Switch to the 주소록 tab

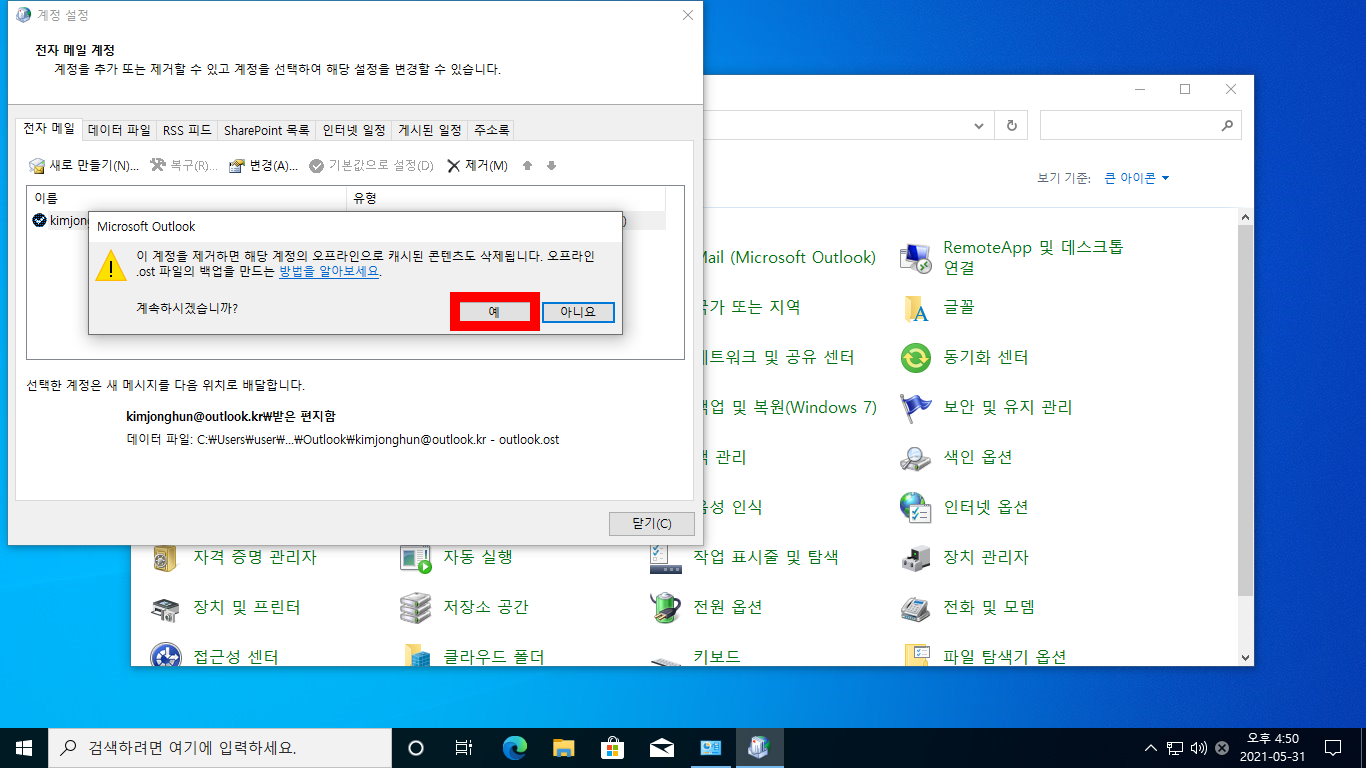point(491,130)
